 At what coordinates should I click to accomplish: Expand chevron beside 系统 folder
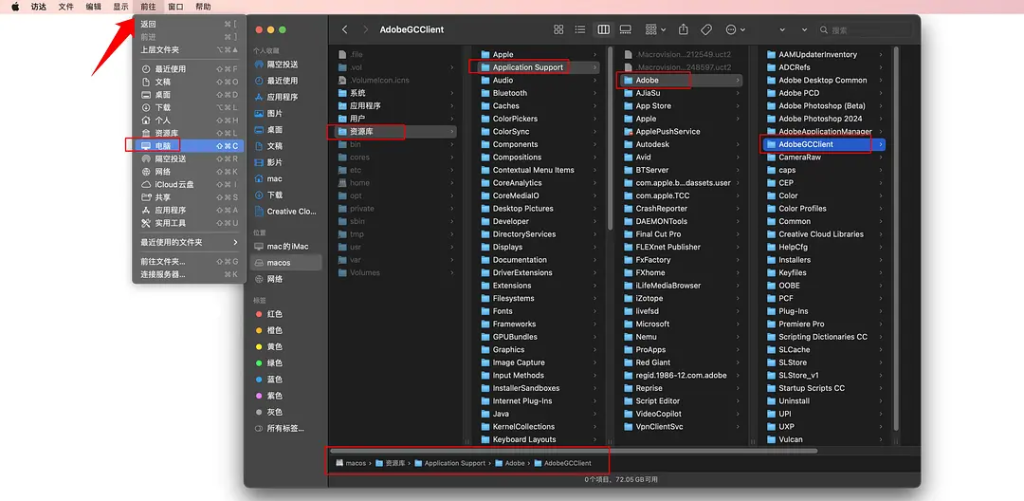click(x=452, y=93)
